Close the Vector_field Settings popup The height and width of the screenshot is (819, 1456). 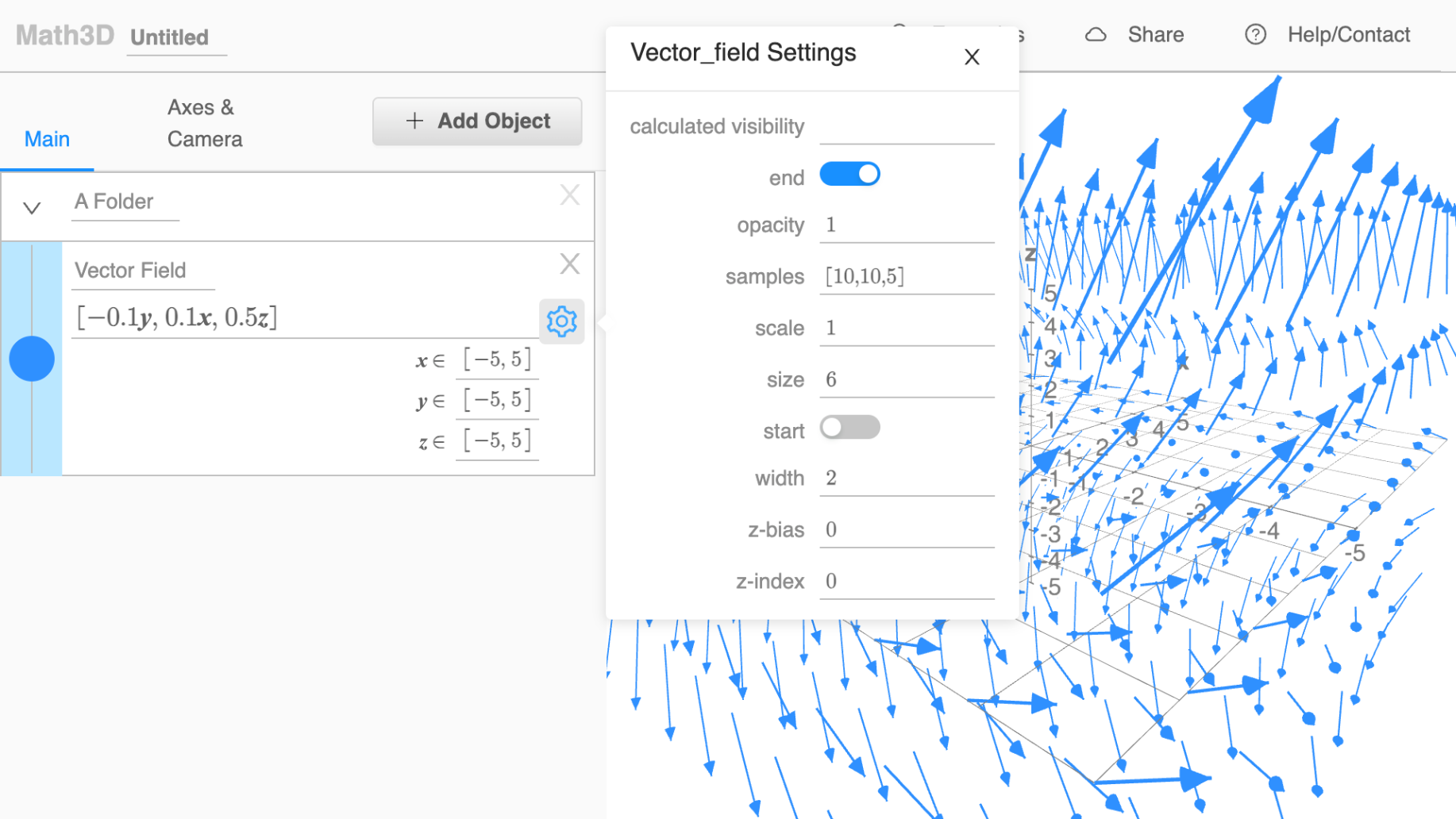point(972,57)
